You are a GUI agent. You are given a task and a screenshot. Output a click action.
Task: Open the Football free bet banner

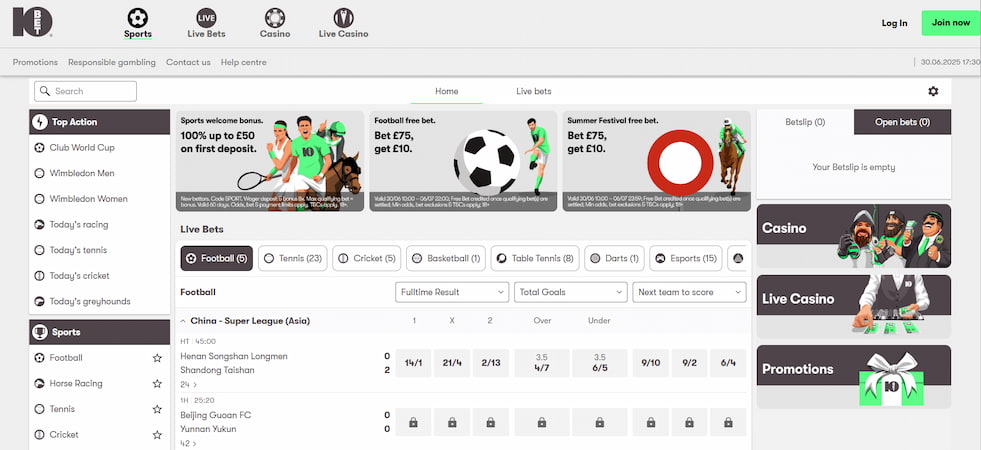(463, 161)
